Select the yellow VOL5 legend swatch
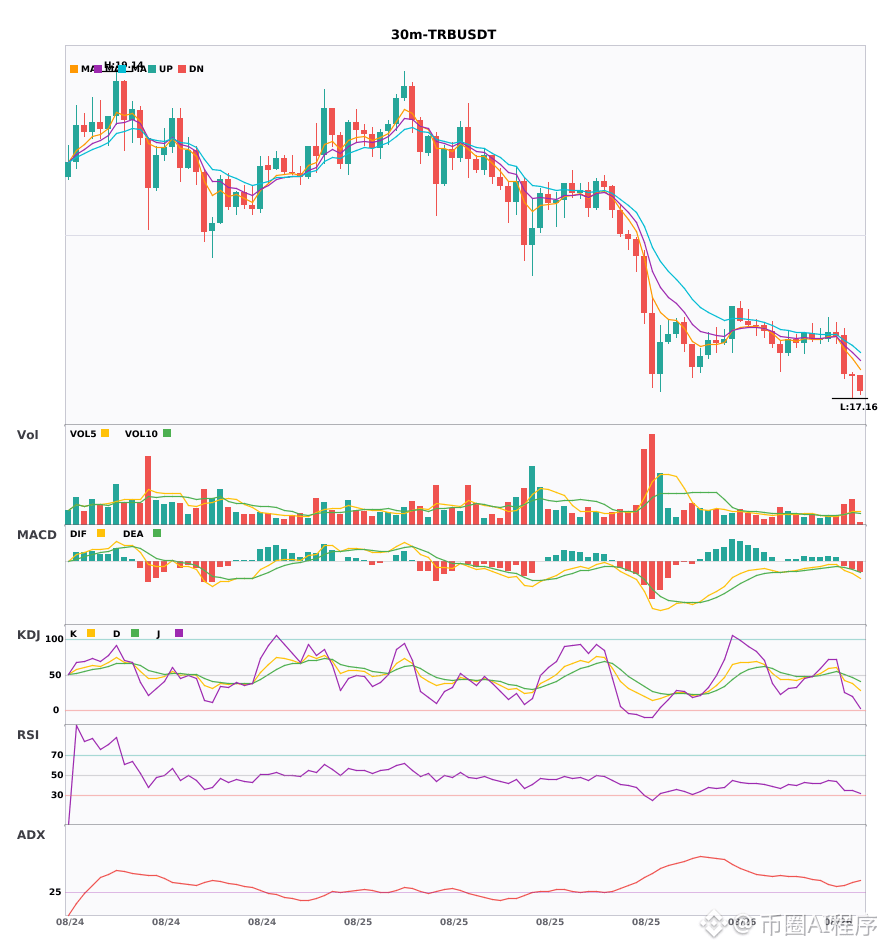The width and height of the screenshot is (885, 950). pos(105,433)
